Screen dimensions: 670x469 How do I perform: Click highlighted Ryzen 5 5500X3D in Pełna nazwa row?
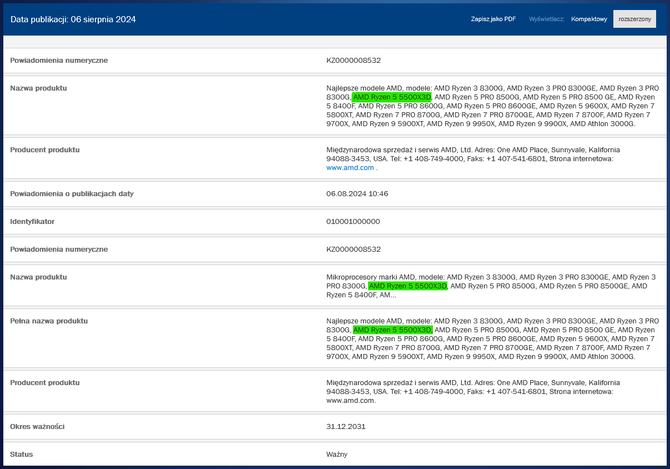tap(393, 330)
